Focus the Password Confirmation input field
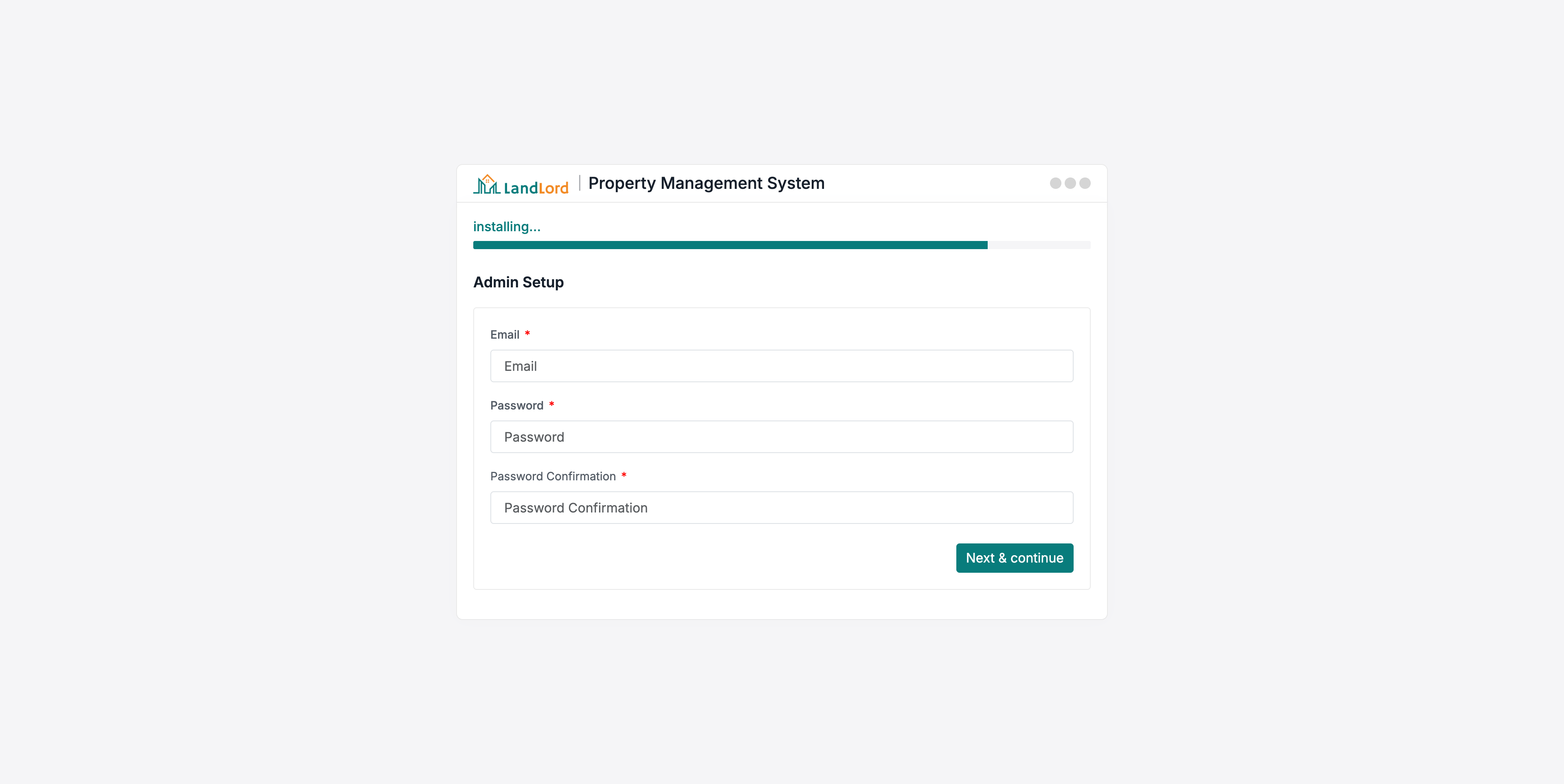 click(782, 508)
